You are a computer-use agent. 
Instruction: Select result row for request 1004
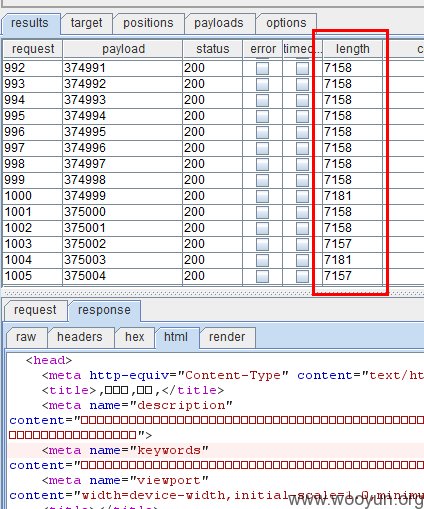coord(213,260)
